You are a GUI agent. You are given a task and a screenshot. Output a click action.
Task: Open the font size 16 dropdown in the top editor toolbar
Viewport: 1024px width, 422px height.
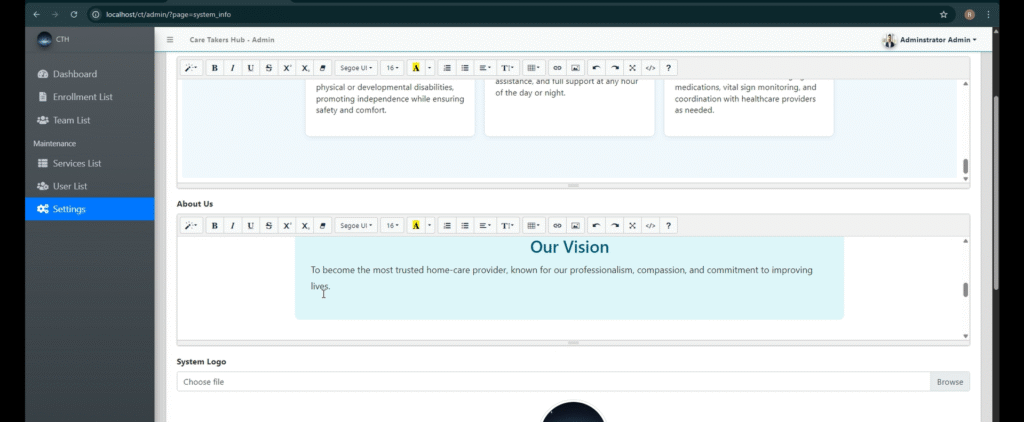(392, 67)
